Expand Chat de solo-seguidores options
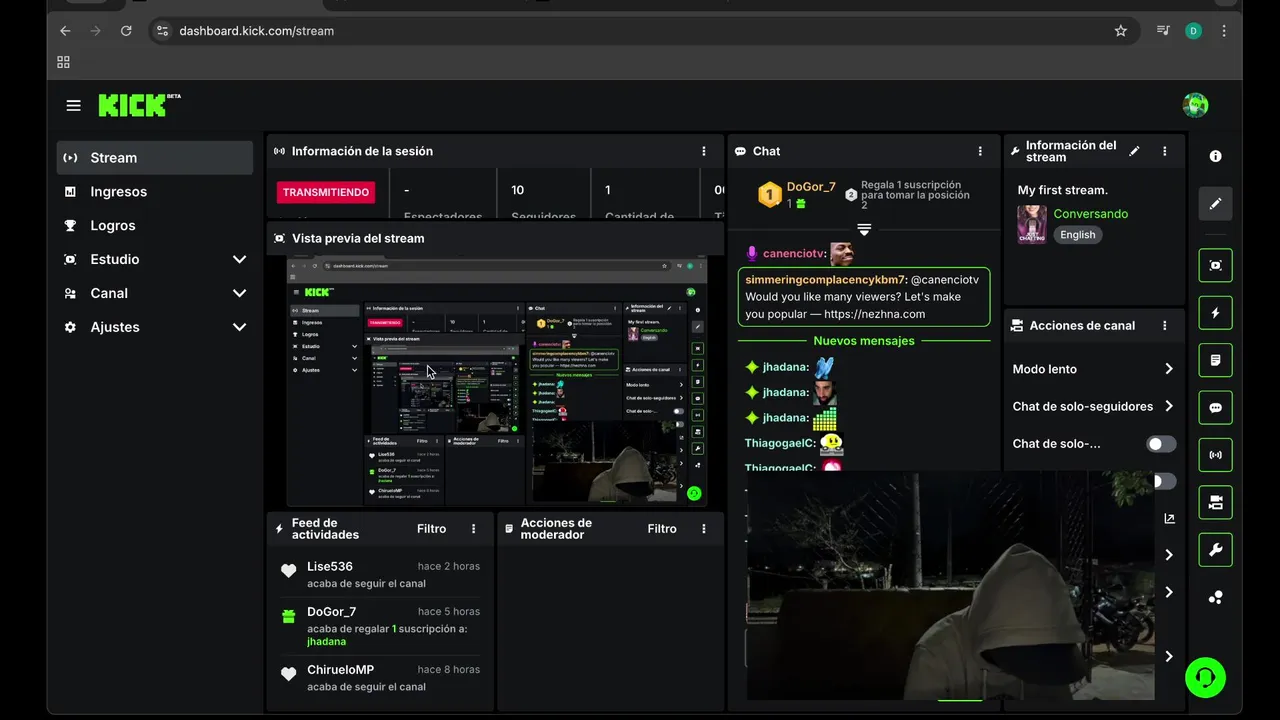 click(x=1168, y=406)
